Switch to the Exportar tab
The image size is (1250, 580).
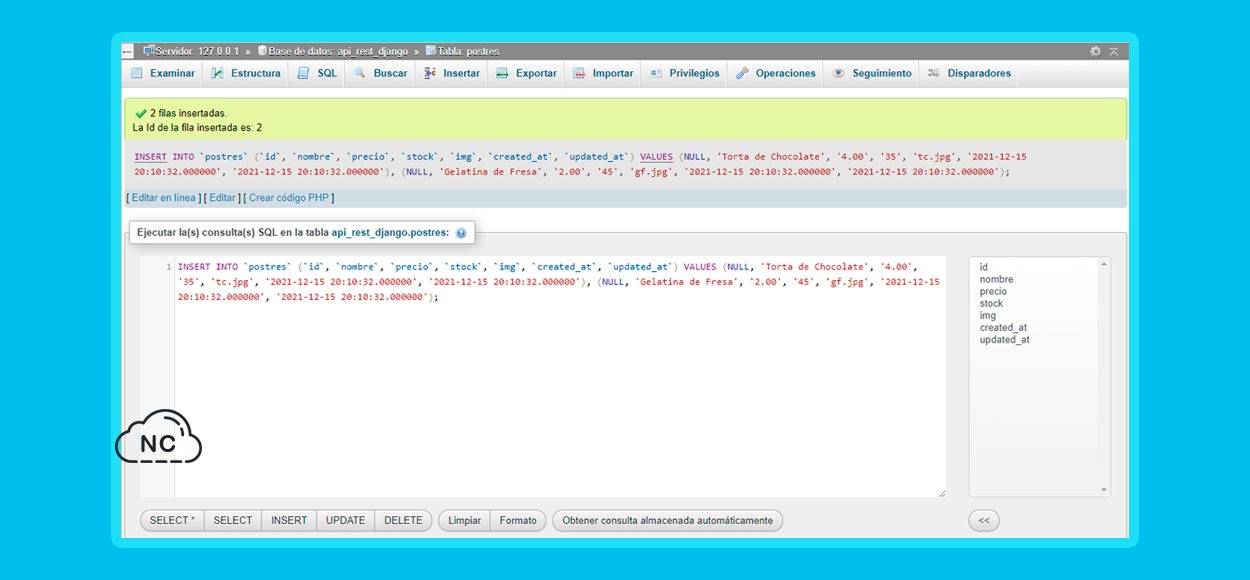coord(527,73)
